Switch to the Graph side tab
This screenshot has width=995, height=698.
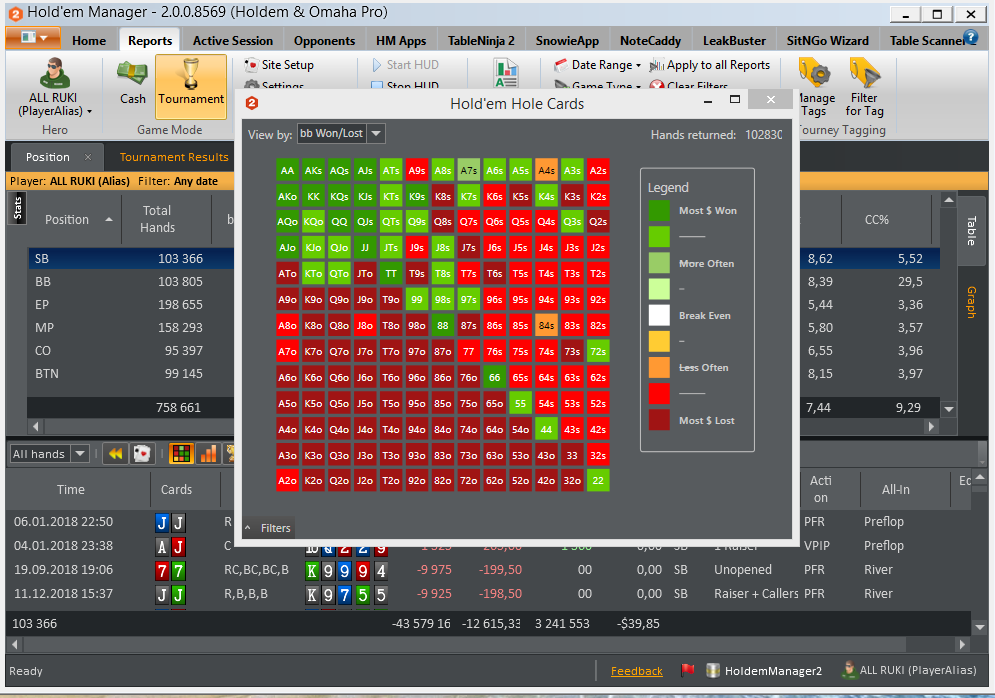click(x=972, y=301)
